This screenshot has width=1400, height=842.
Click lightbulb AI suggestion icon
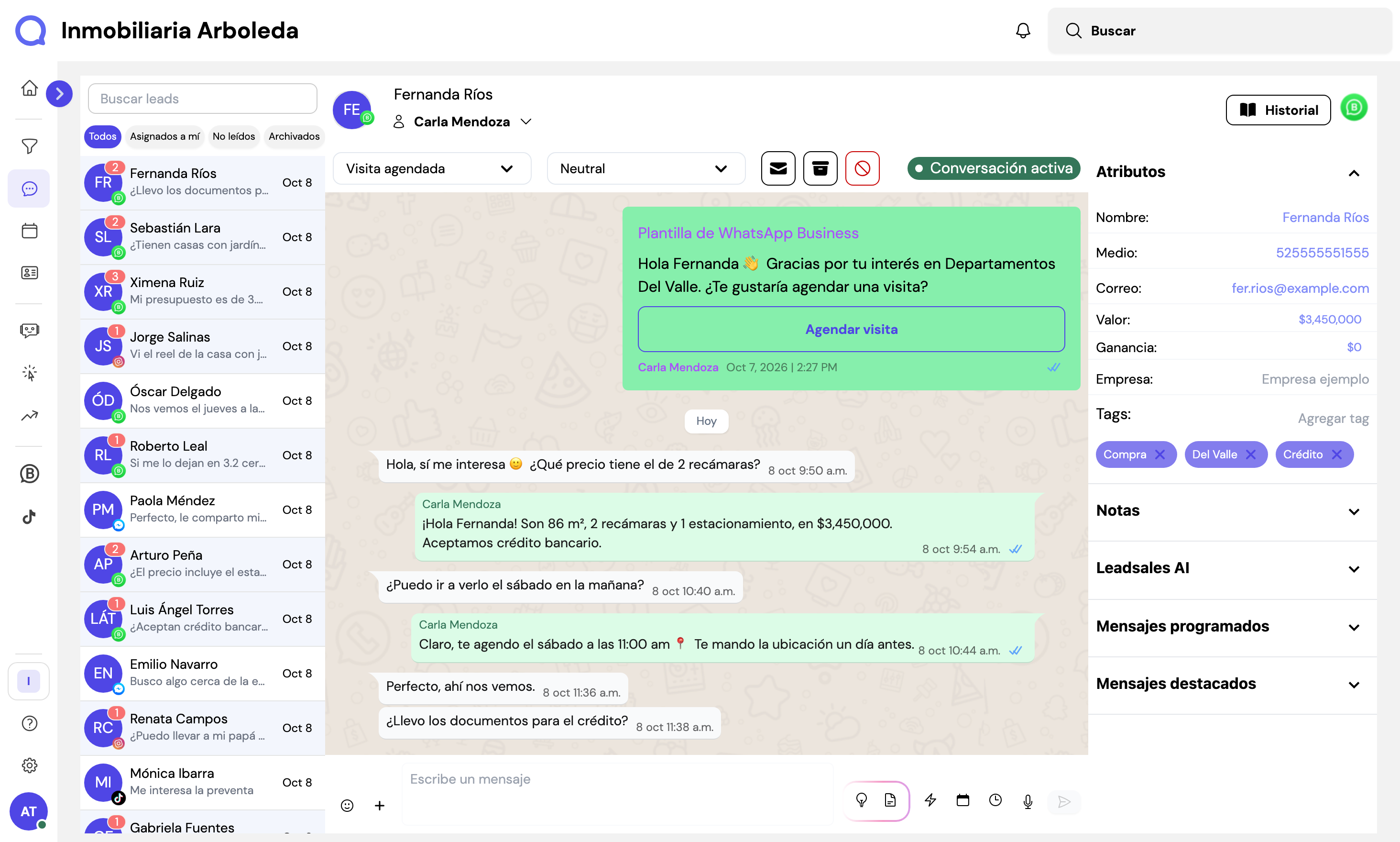point(861,800)
